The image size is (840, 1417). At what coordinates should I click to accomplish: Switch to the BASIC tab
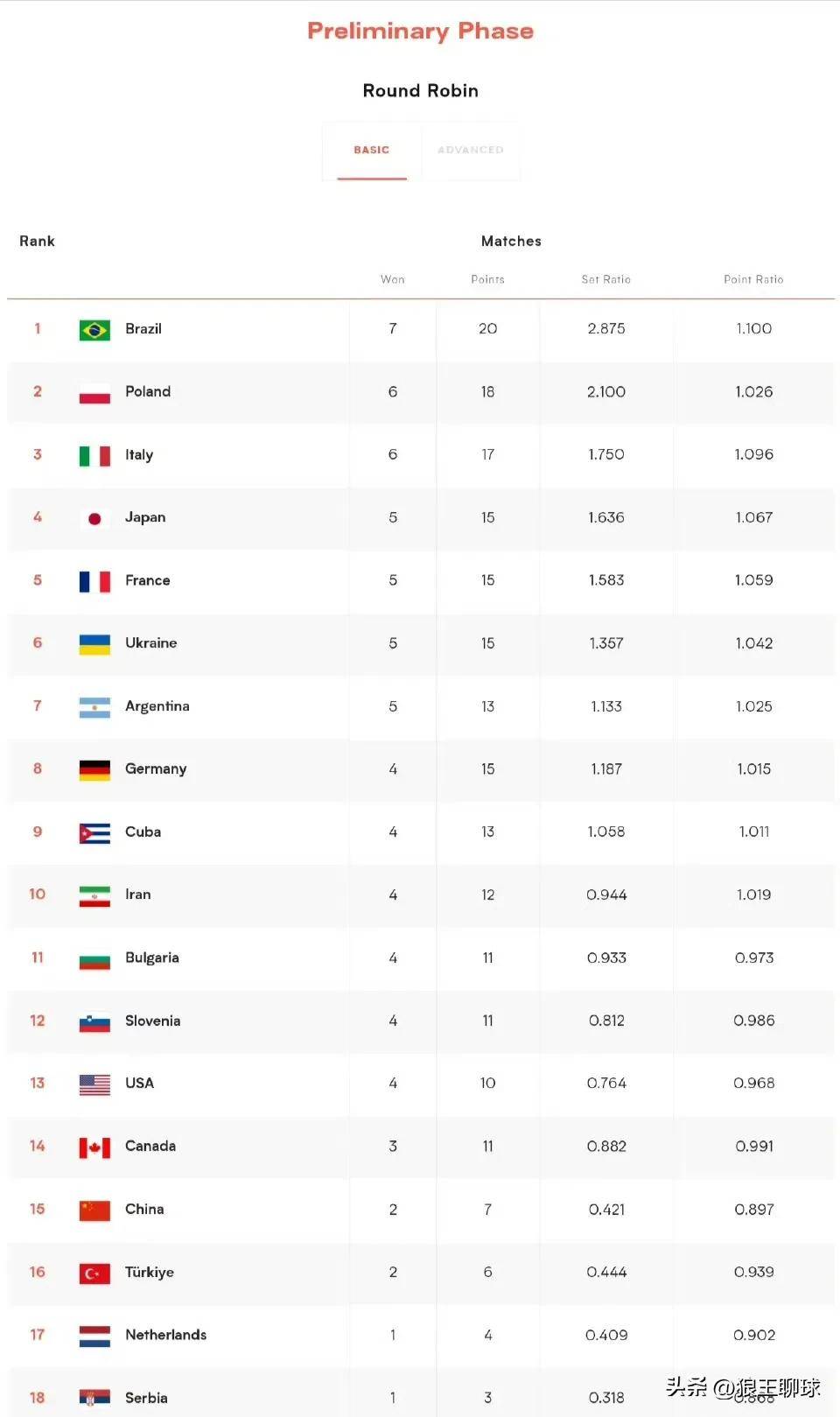[x=372, y=151]
